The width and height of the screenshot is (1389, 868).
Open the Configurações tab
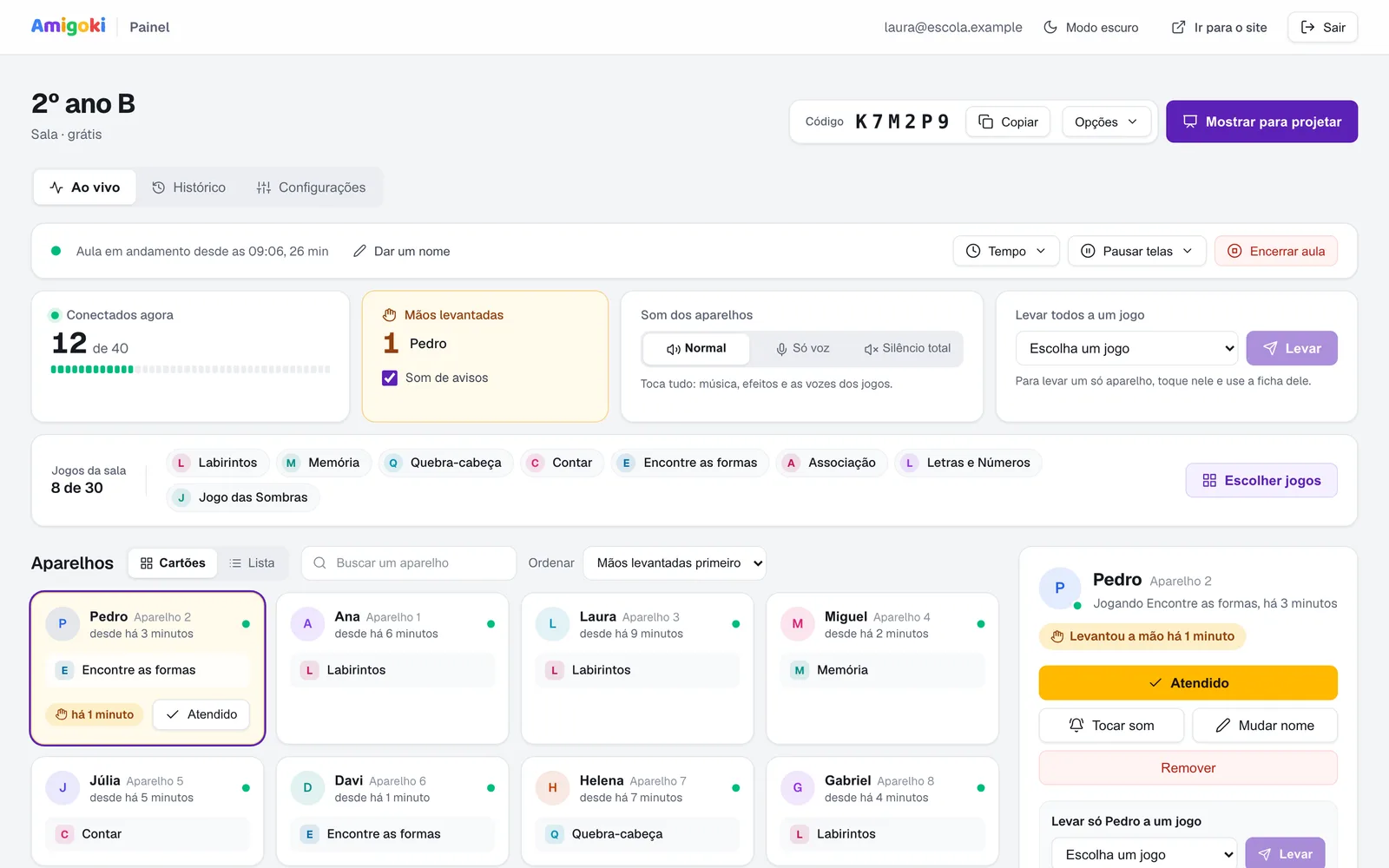[311, 187]
